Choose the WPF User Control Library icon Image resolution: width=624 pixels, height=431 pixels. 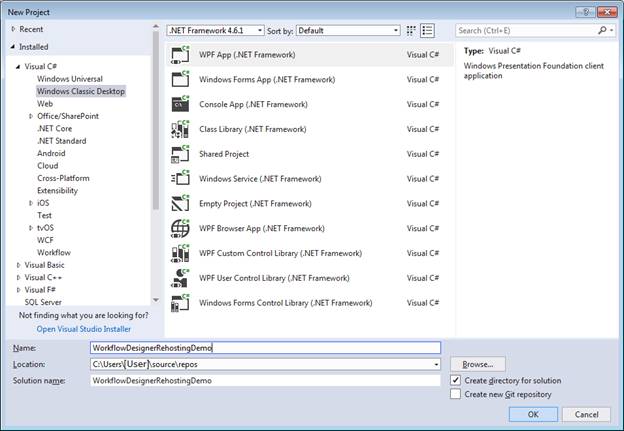click(180, 278)
